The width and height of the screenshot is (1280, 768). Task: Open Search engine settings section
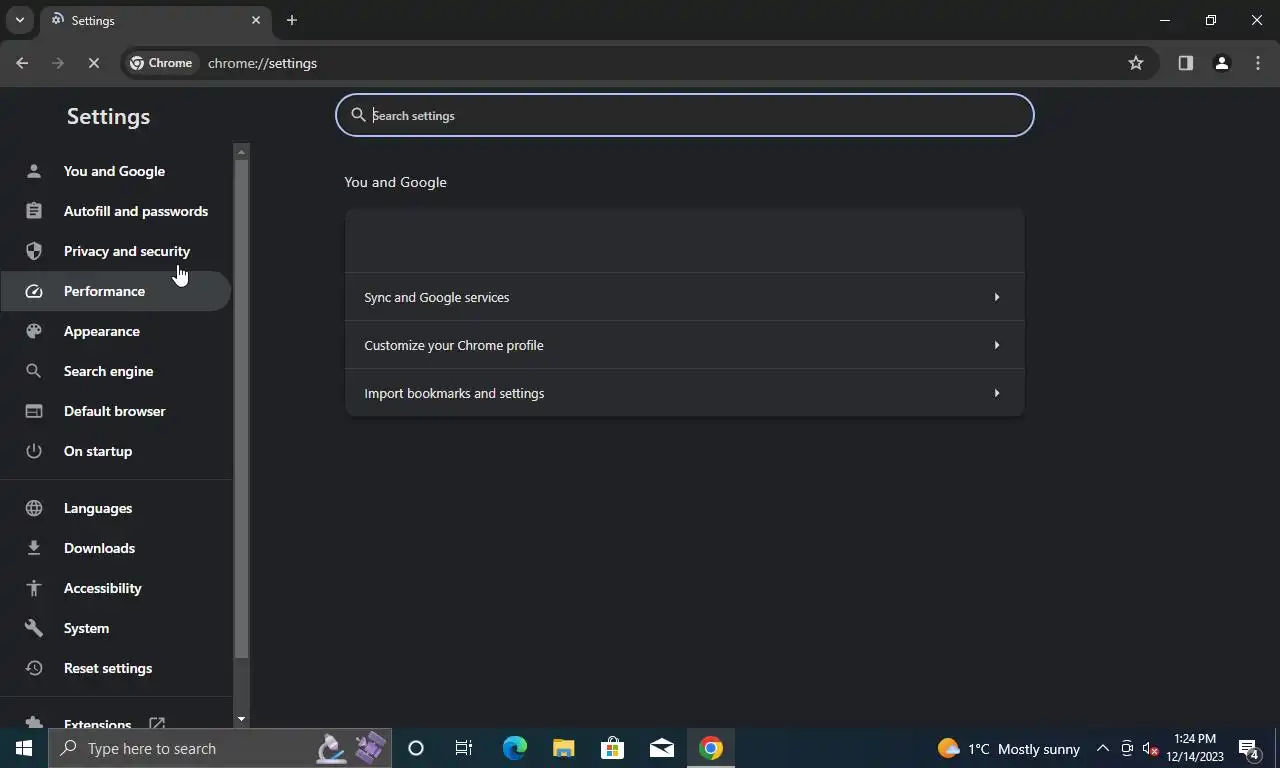click(115, 371)
